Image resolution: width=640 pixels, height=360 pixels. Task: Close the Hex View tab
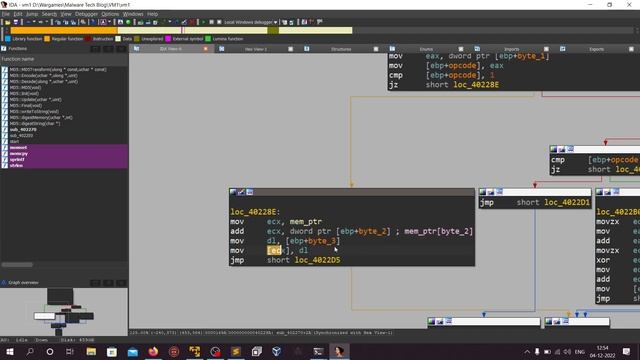point(291,49)
